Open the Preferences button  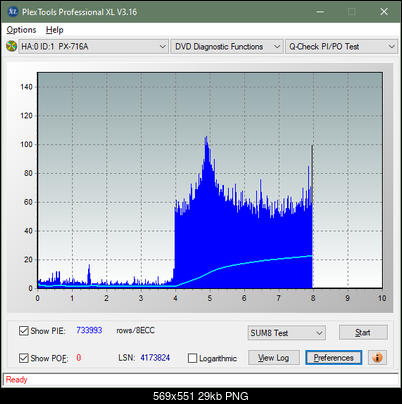click(x=333, y=358)
